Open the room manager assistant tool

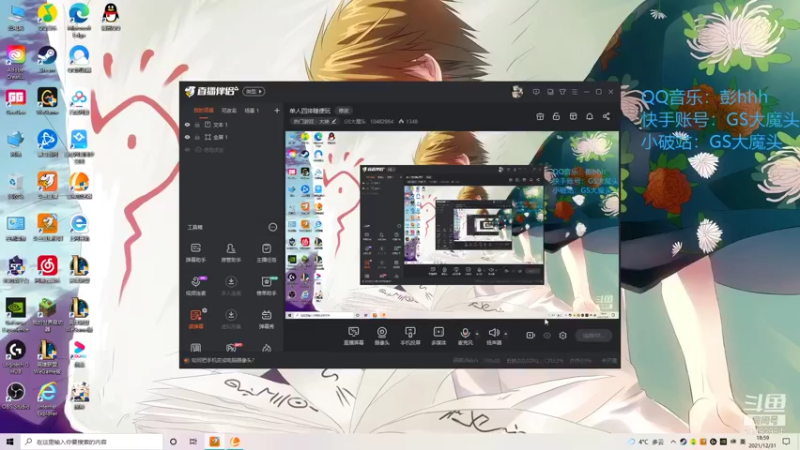coord(231,253)
